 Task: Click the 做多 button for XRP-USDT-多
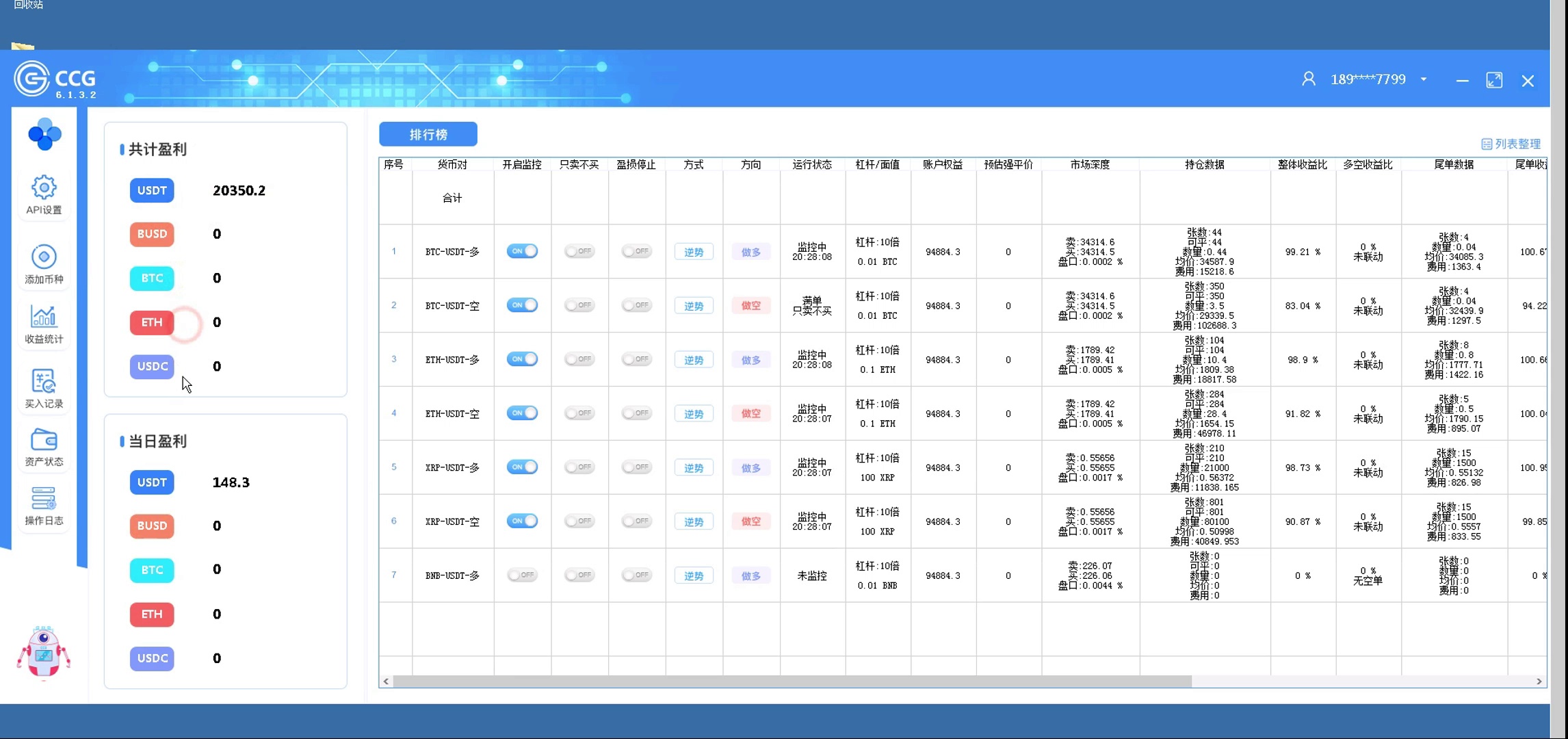pos(750,468)
